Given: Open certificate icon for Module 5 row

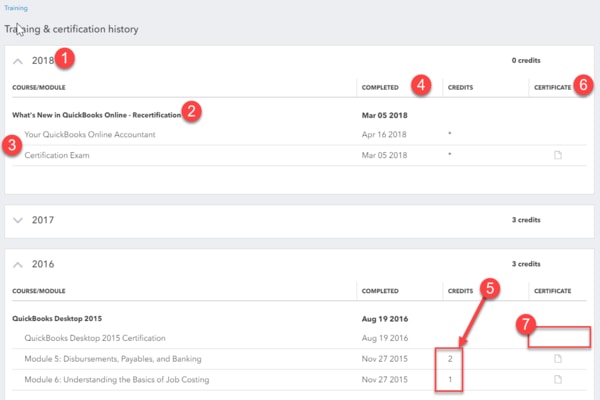Looking at the screenshot, I should point(558,359).
